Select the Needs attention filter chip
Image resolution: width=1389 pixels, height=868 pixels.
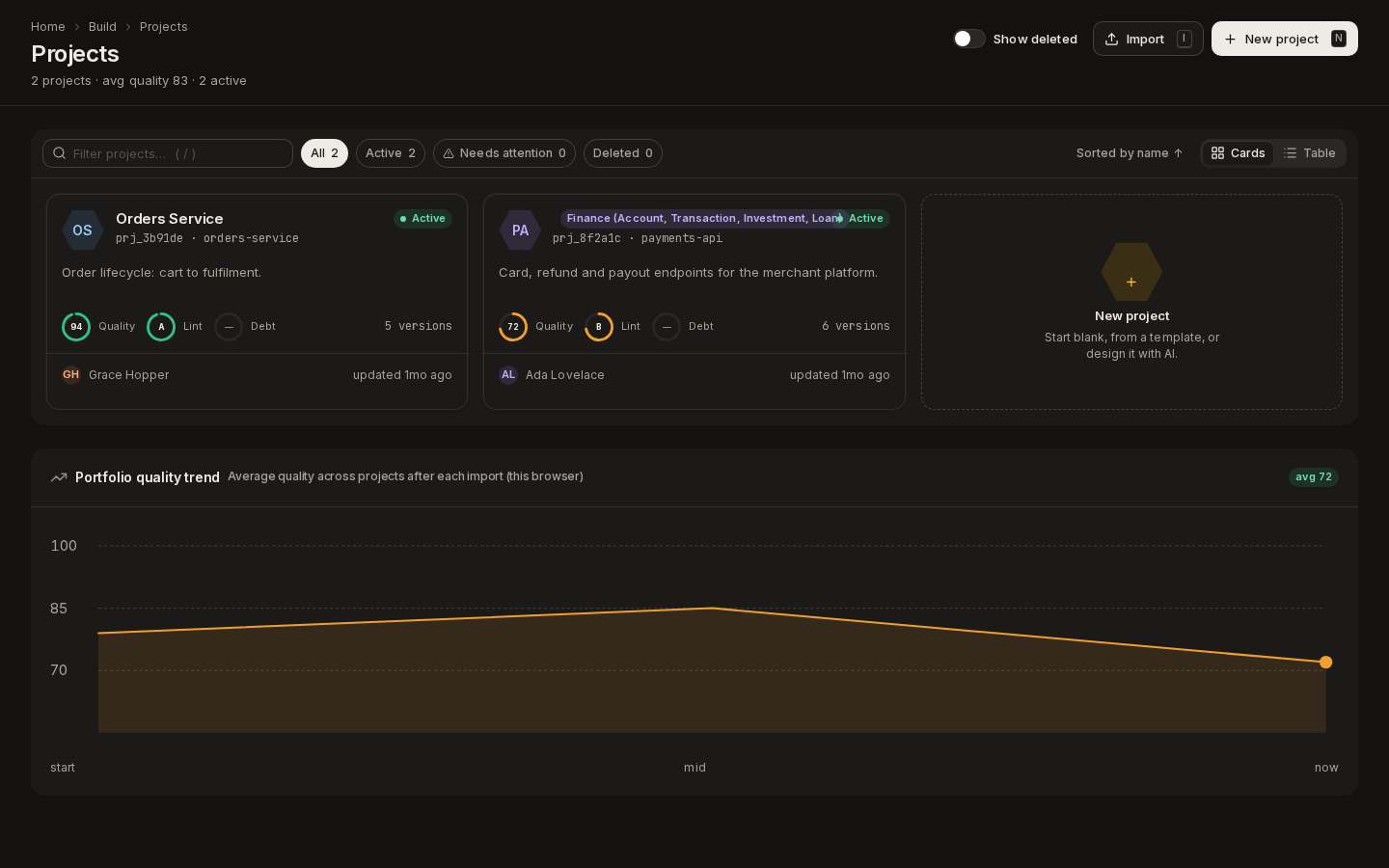click(504, 153)
